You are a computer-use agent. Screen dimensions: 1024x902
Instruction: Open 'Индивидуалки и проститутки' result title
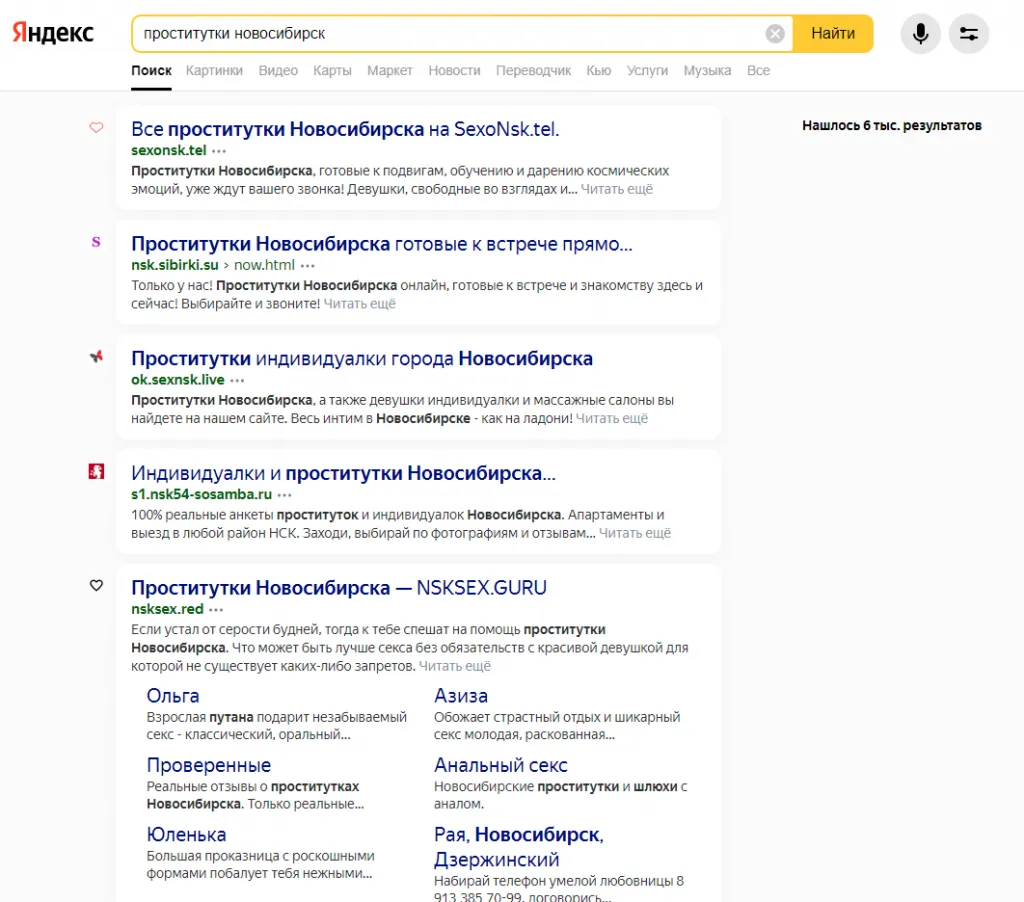tap(343, 473)
